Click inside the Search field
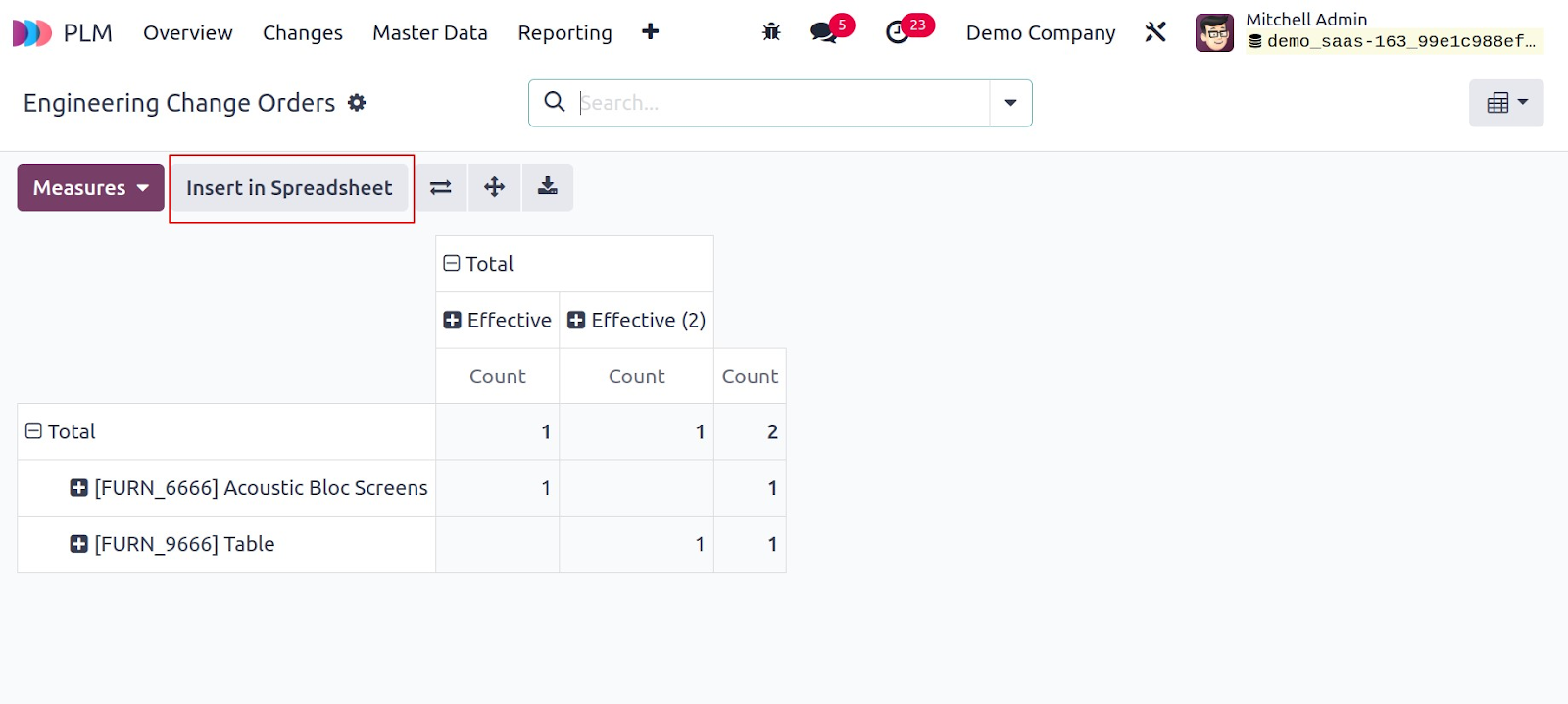This screenshot has width=1568, height=704. click(x=782, y=103)
